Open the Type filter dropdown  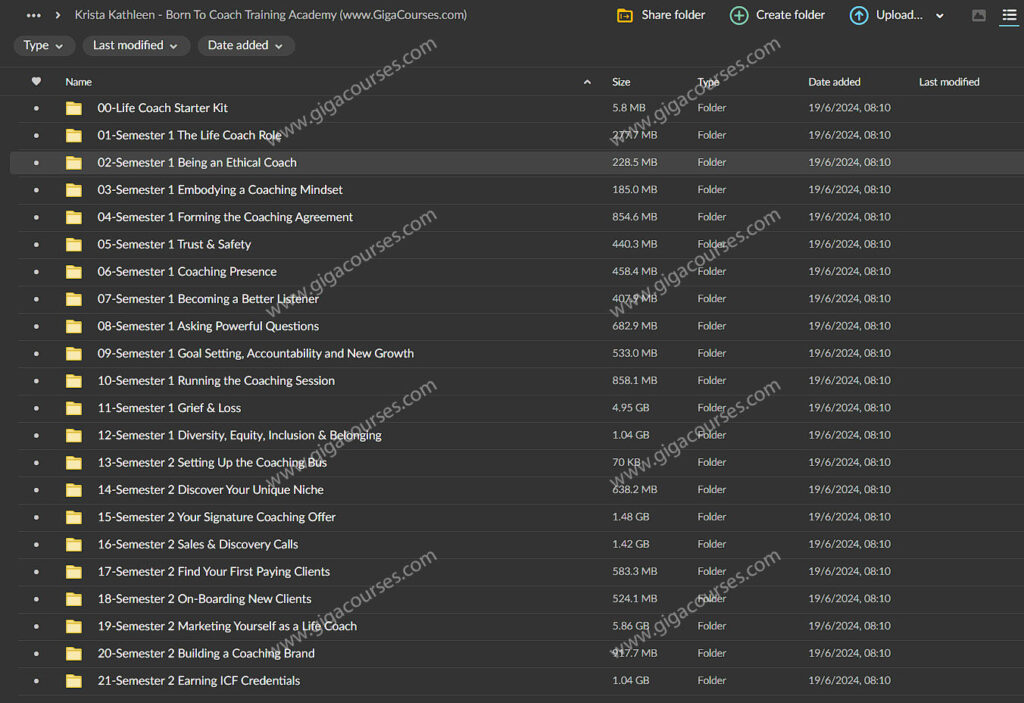point(44,45)
